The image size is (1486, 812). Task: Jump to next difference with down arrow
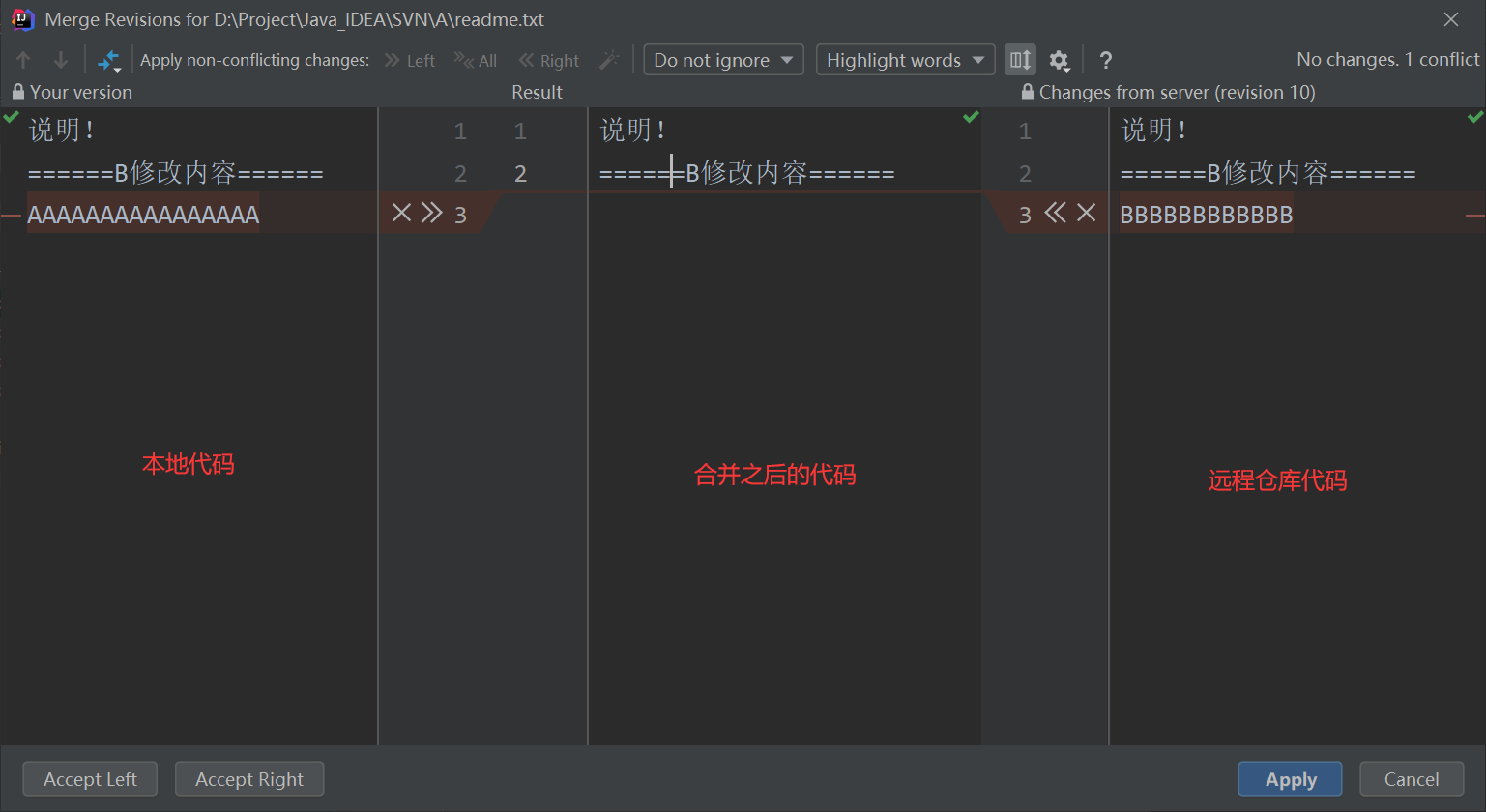pos(61,60)
